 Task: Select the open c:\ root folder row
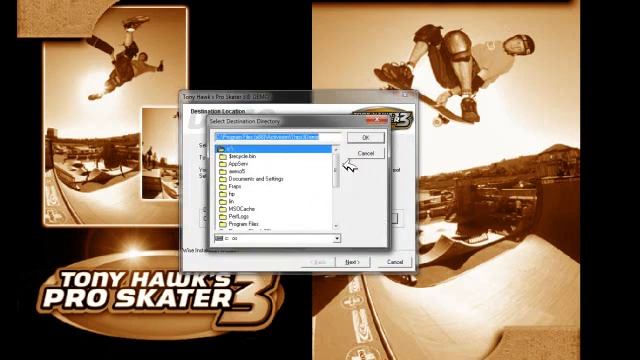pyautogui.click(x=273, y=149)
